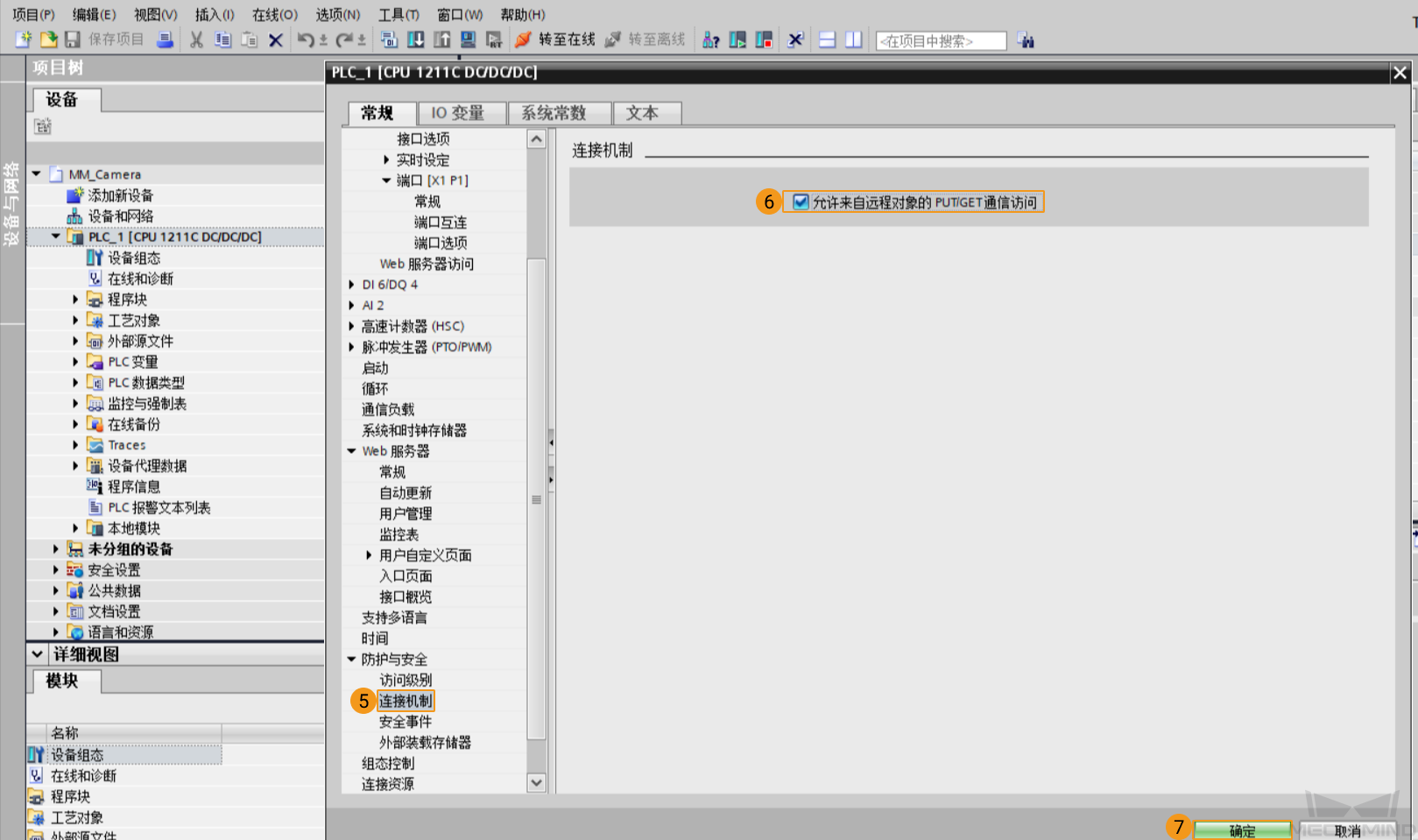Select 安全事件 in property navigation

tap(406, 722)
